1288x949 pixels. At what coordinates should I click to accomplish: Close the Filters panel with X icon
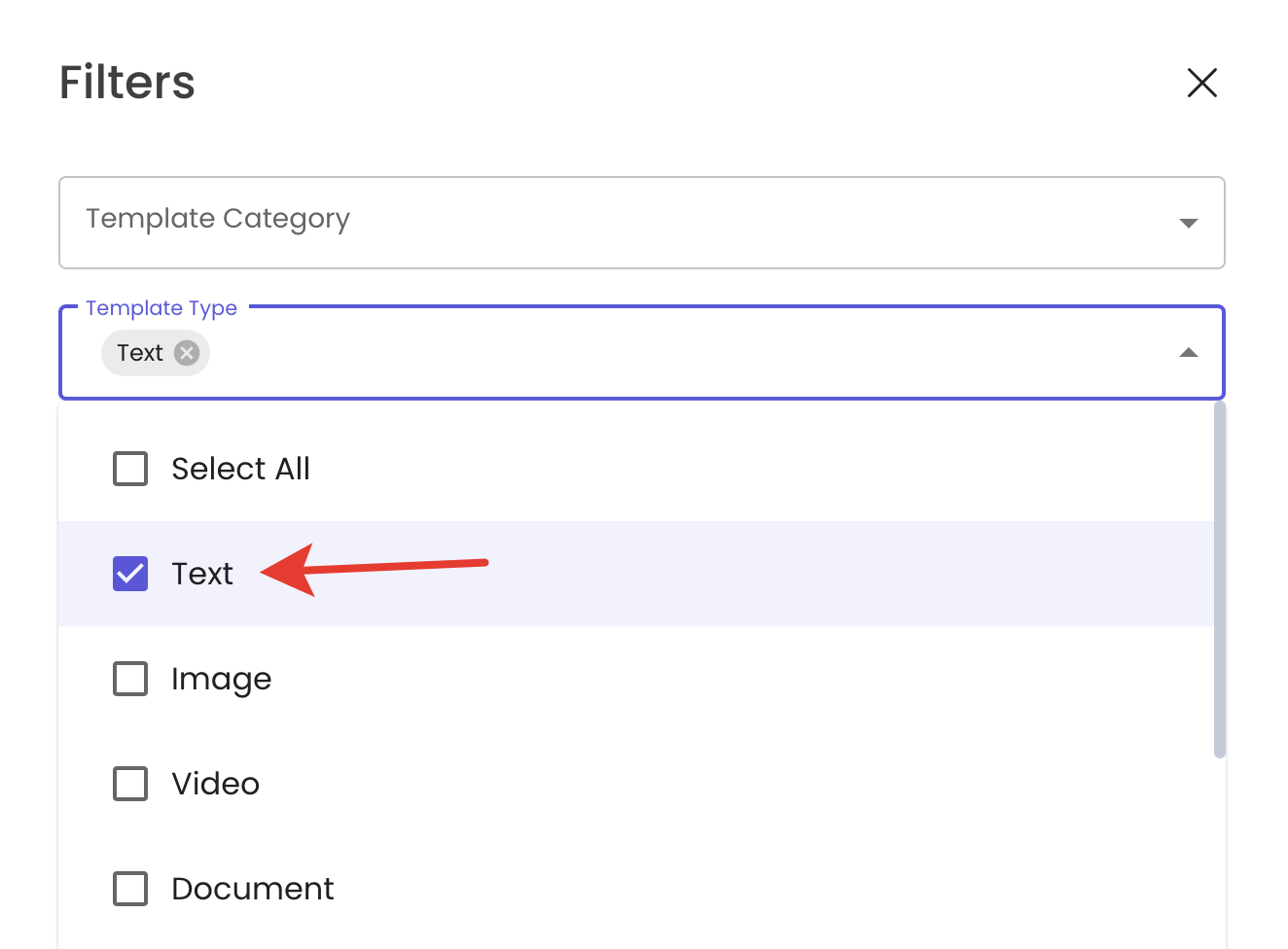coord(1202,83)
